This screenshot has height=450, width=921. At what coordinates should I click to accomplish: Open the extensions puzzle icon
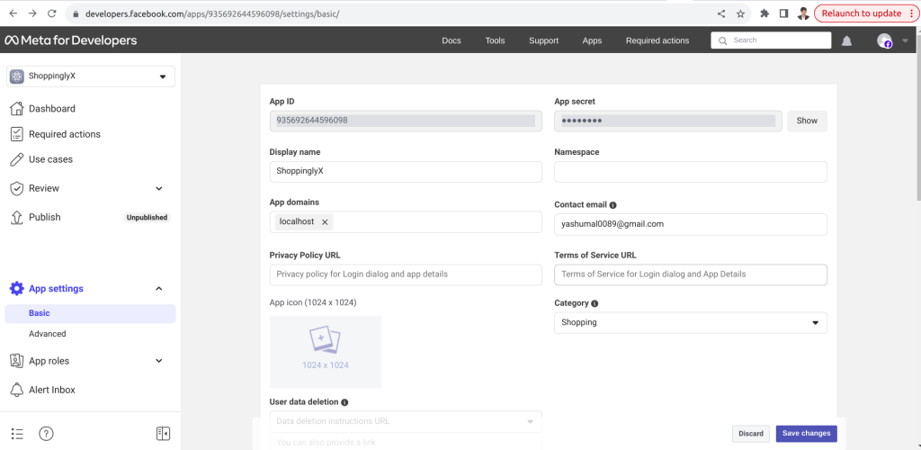click(x=764, y=14)
